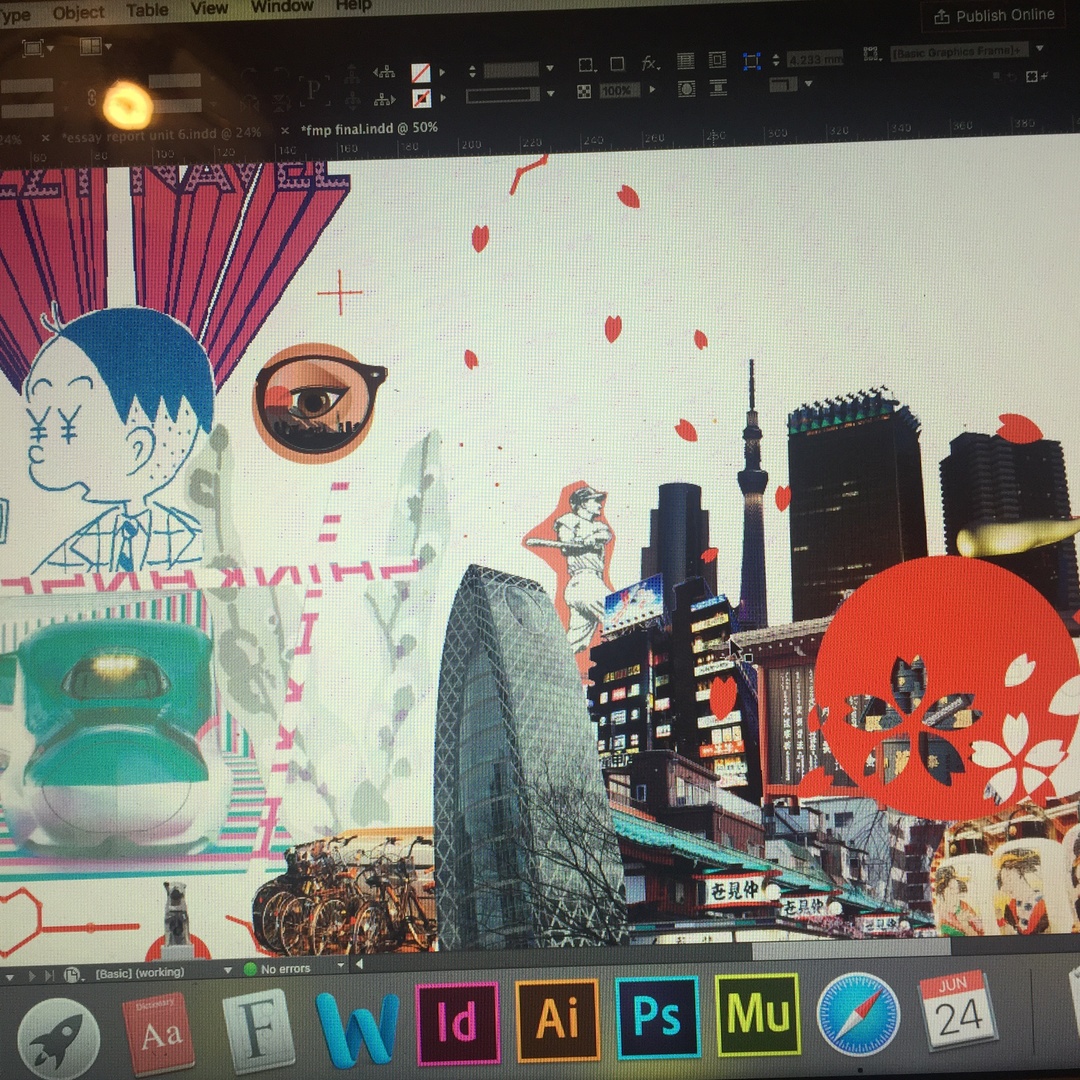Click the fx effects icon
1080x1080 pixels.
(x=650, y=63)
